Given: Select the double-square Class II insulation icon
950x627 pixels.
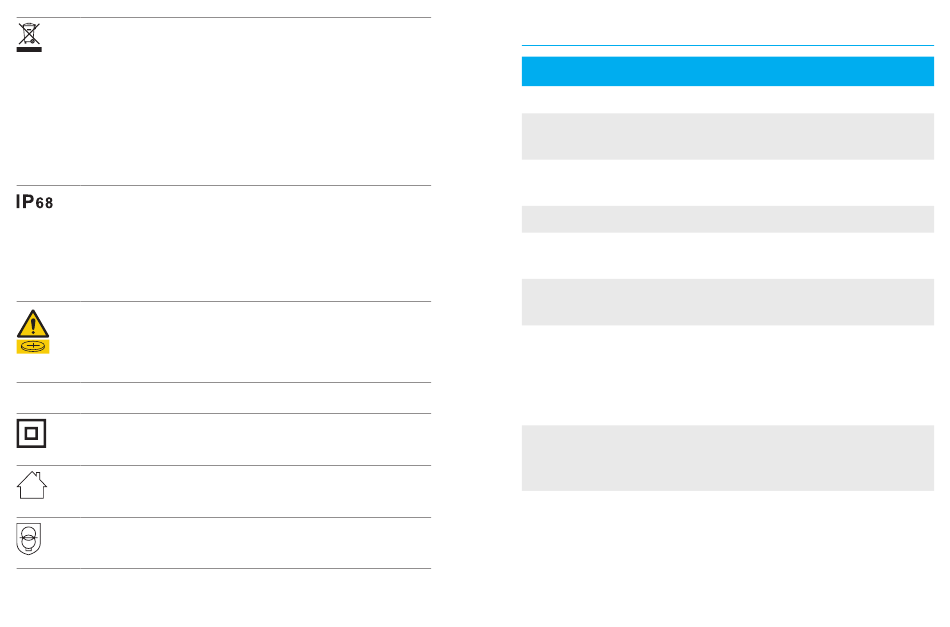Looking at the screenshot, I should (x=32, y=433).
